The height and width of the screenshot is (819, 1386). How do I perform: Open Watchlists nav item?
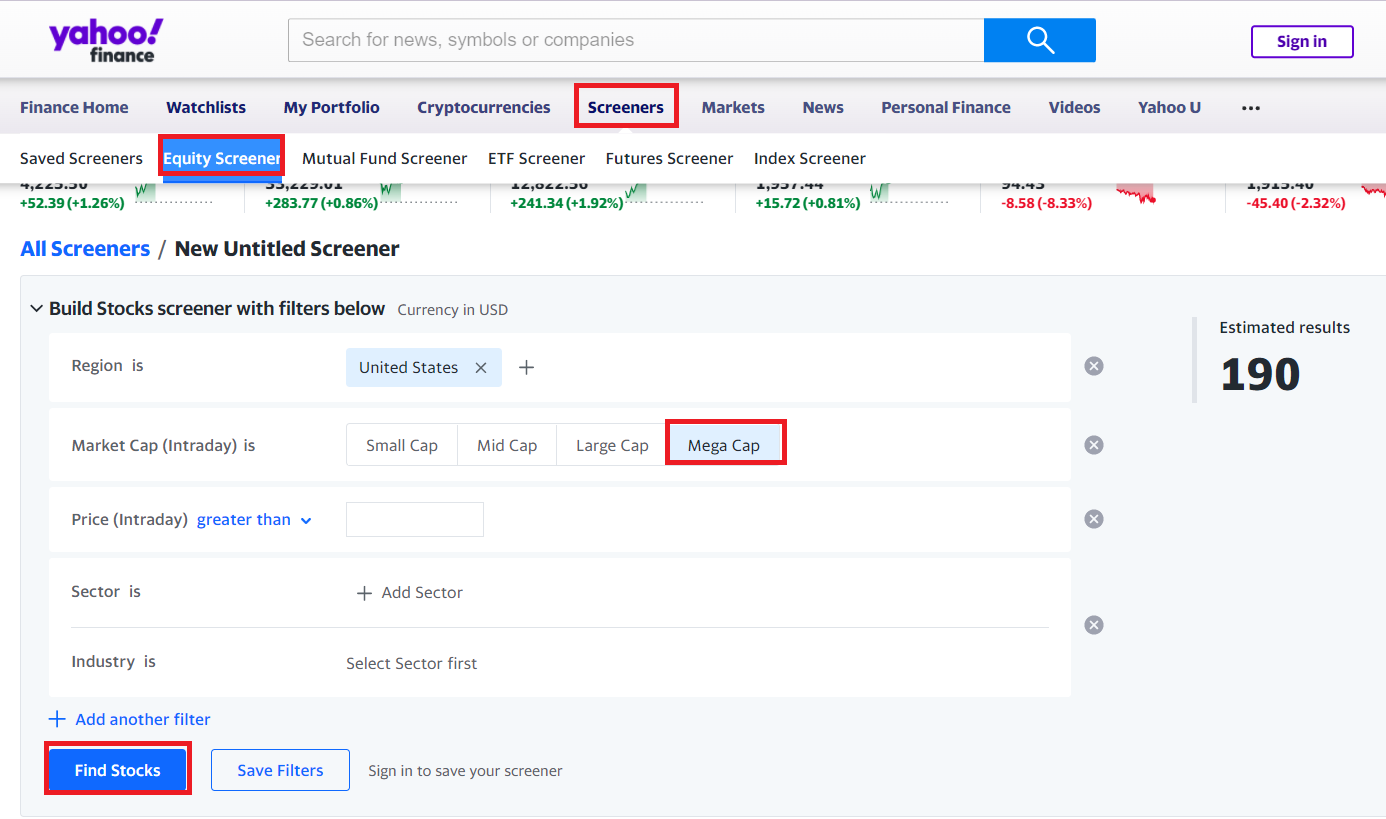(206, 107)
